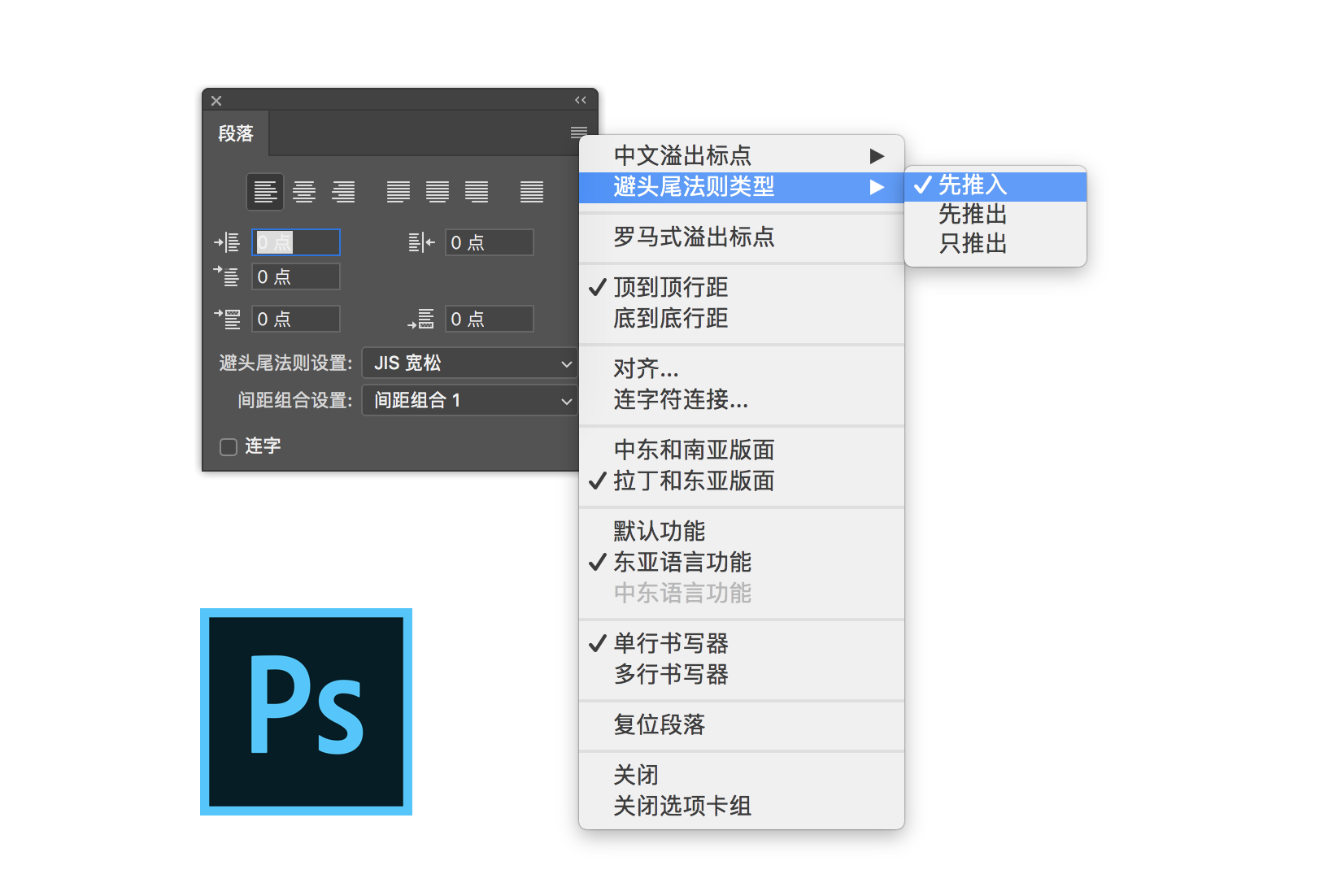Select 顶到顶行距 menu item
Viewport: 1337px width, 896px height.
point(742,287)
